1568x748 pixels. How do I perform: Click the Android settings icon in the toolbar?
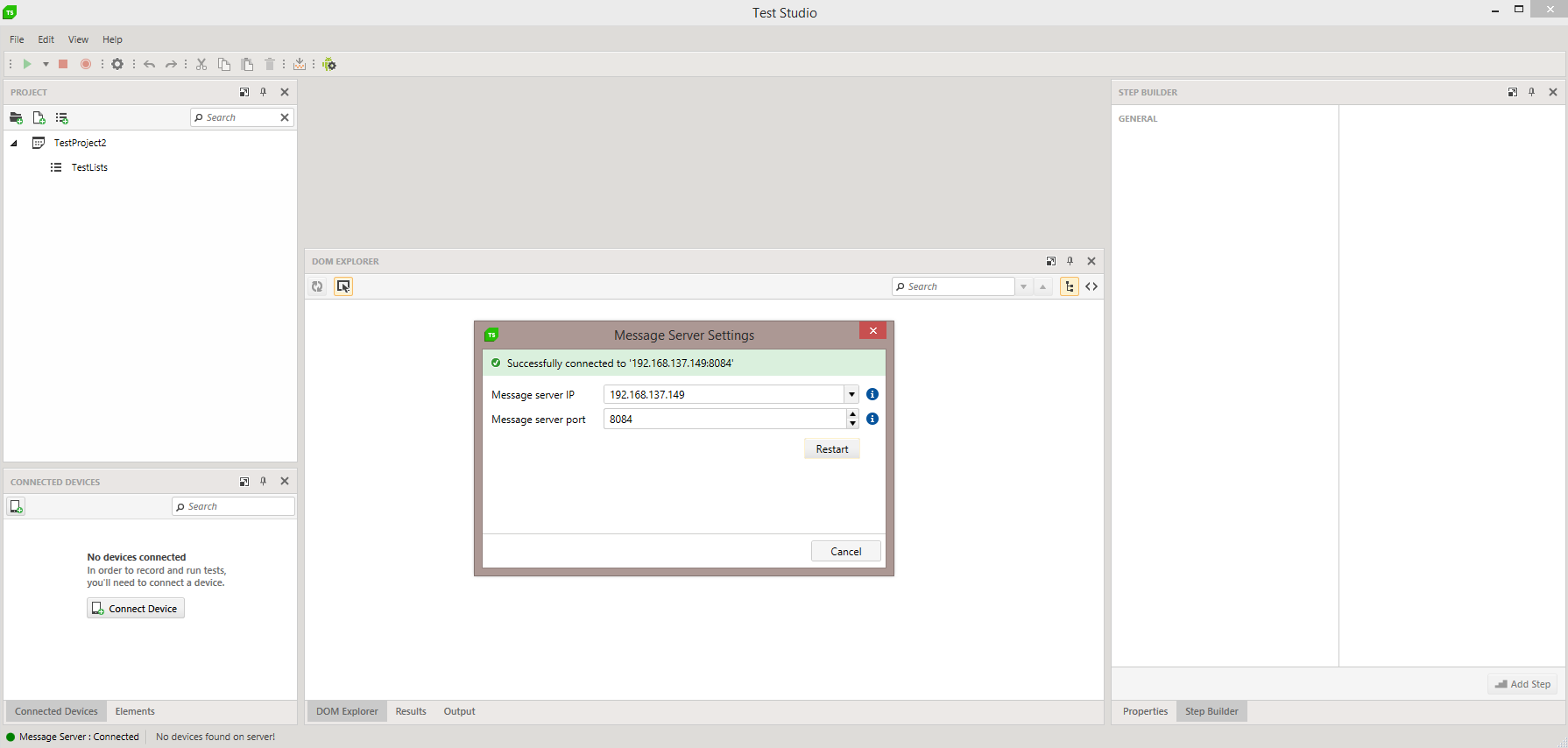click(x=329, y=64)
